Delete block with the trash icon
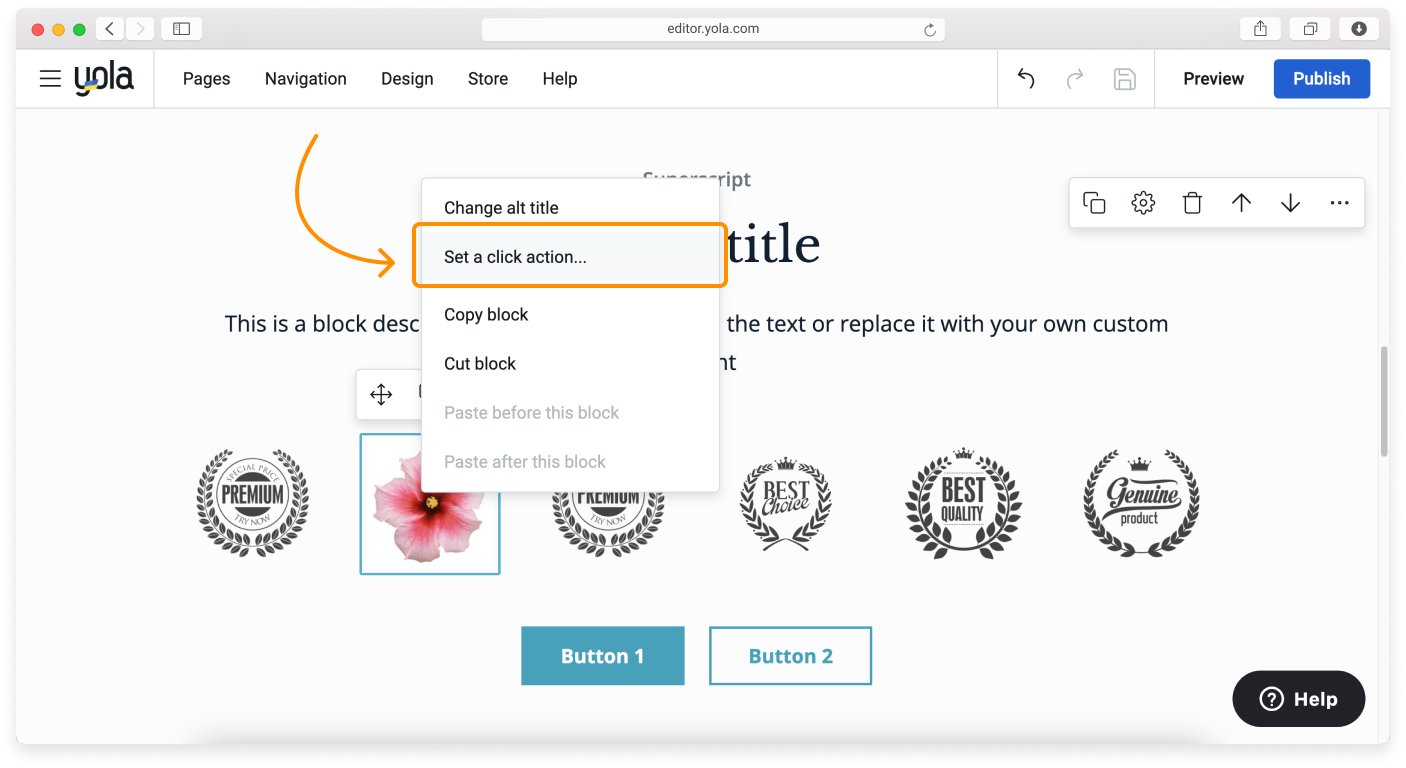The height and width of the screenshot is (768, 1406). 1192,203
